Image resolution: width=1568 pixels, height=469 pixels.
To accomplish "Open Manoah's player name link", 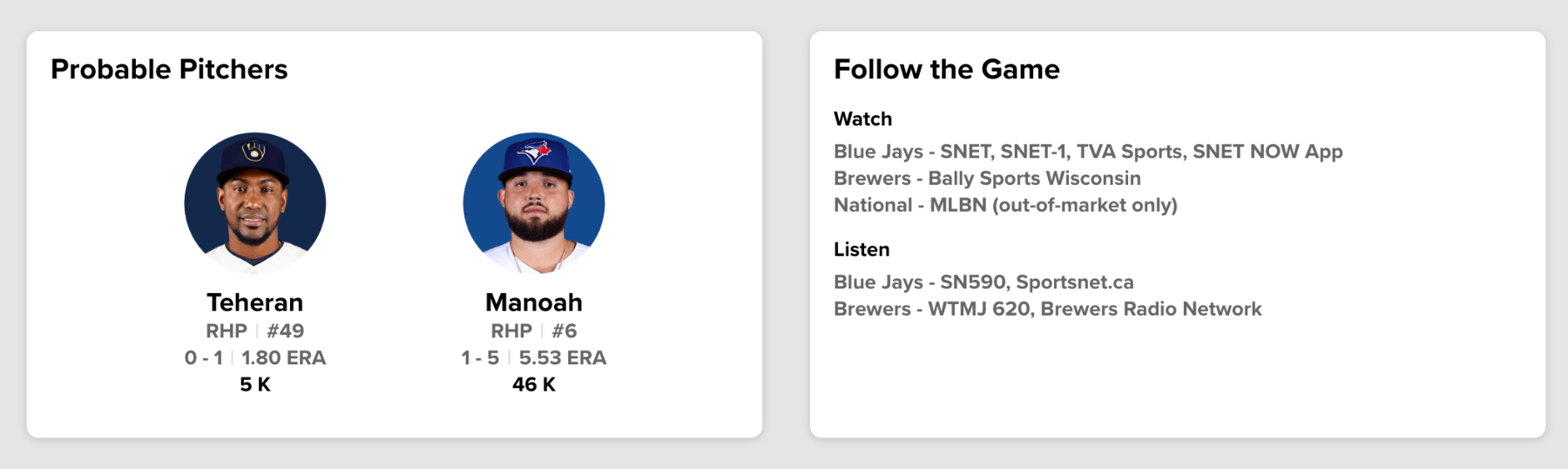I will coord(534,302).
